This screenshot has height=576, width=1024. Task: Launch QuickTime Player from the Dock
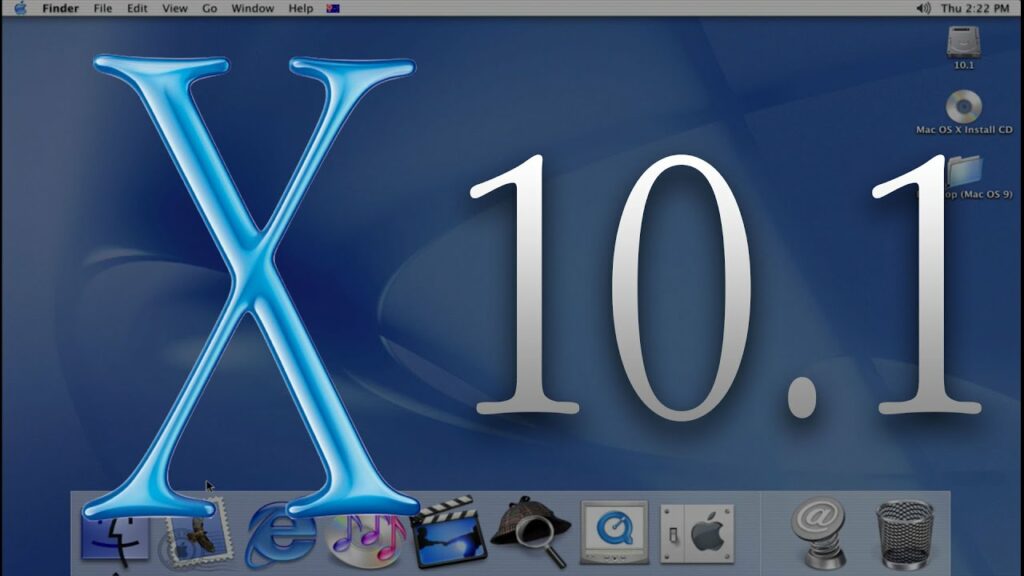(615, 532)
